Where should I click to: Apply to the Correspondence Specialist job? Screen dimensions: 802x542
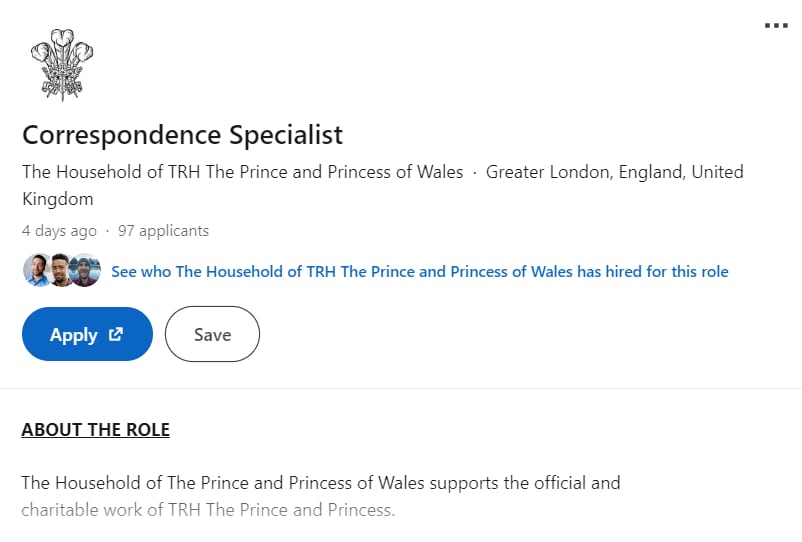click(x=87, y=334)
